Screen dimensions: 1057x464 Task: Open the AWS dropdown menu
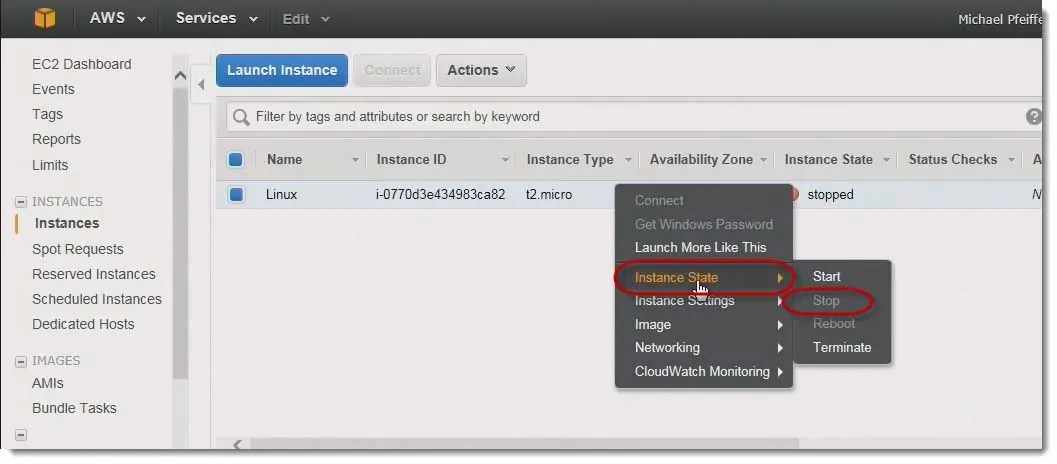(x=117, y=18)
